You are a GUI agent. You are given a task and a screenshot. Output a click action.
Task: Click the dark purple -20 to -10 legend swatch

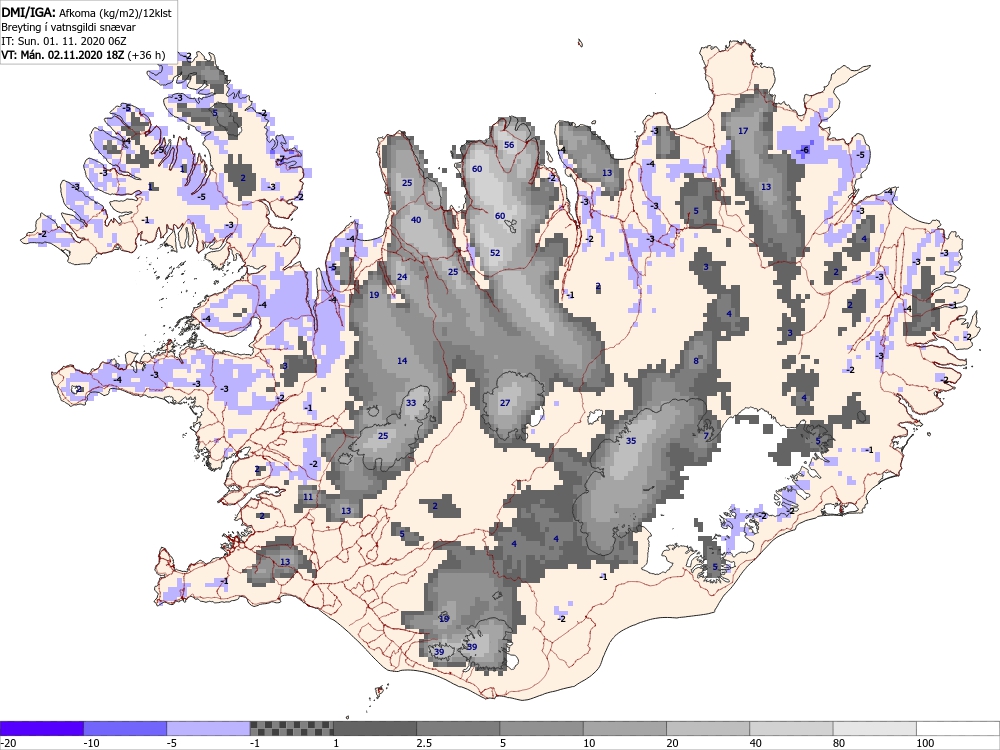click(41, 728)
